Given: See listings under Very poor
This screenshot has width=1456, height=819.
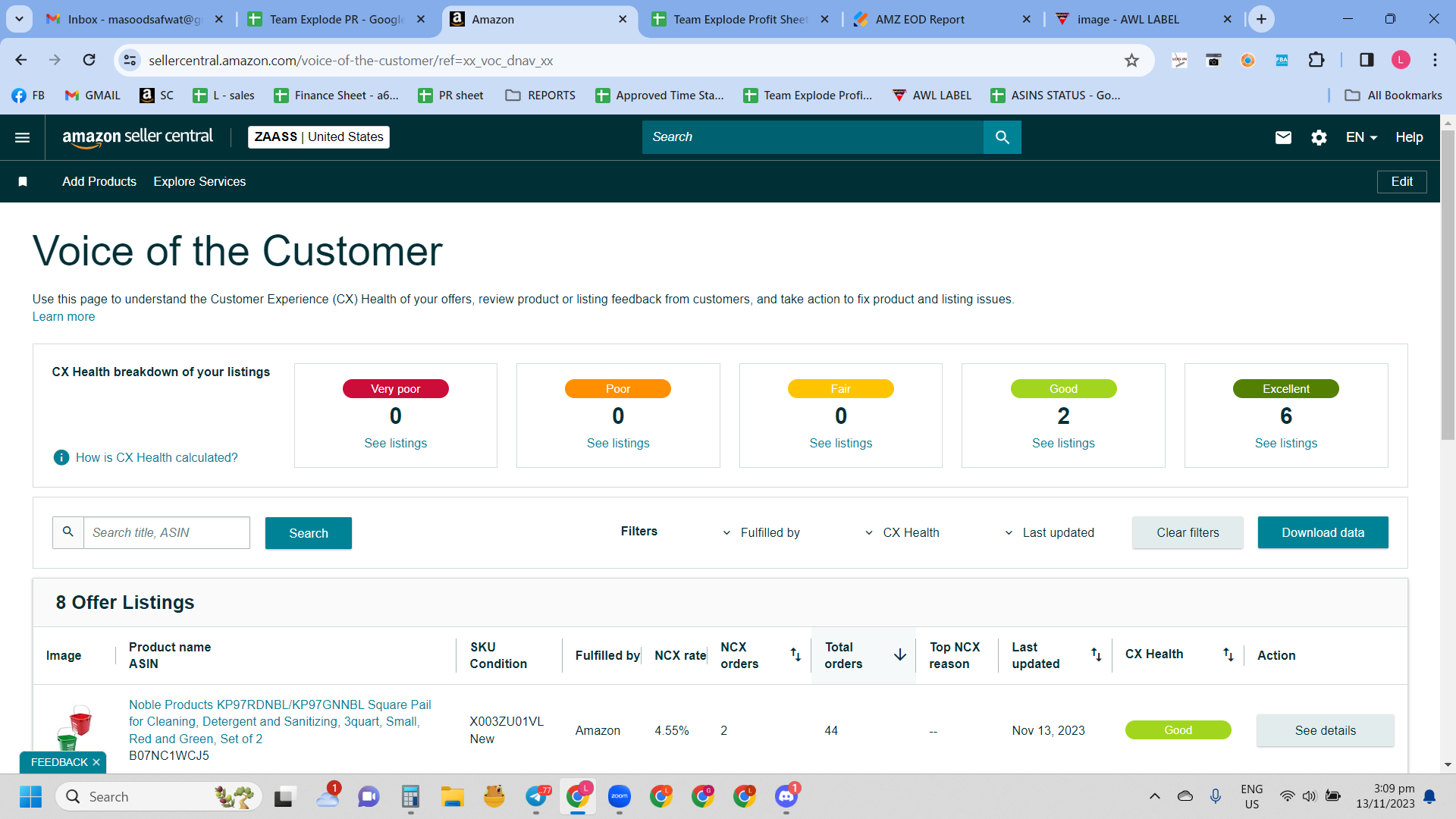Looking at the screenshot, I should pos(395,444).
